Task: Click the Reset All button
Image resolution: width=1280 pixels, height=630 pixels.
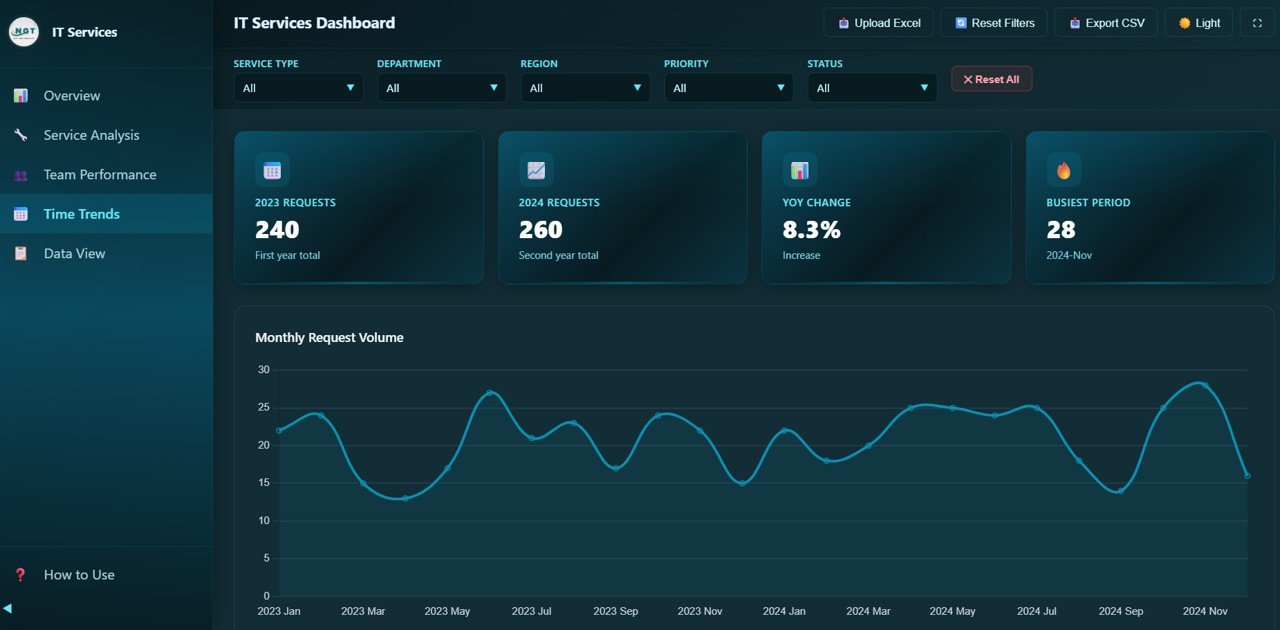Action: (x=991, y=78)
